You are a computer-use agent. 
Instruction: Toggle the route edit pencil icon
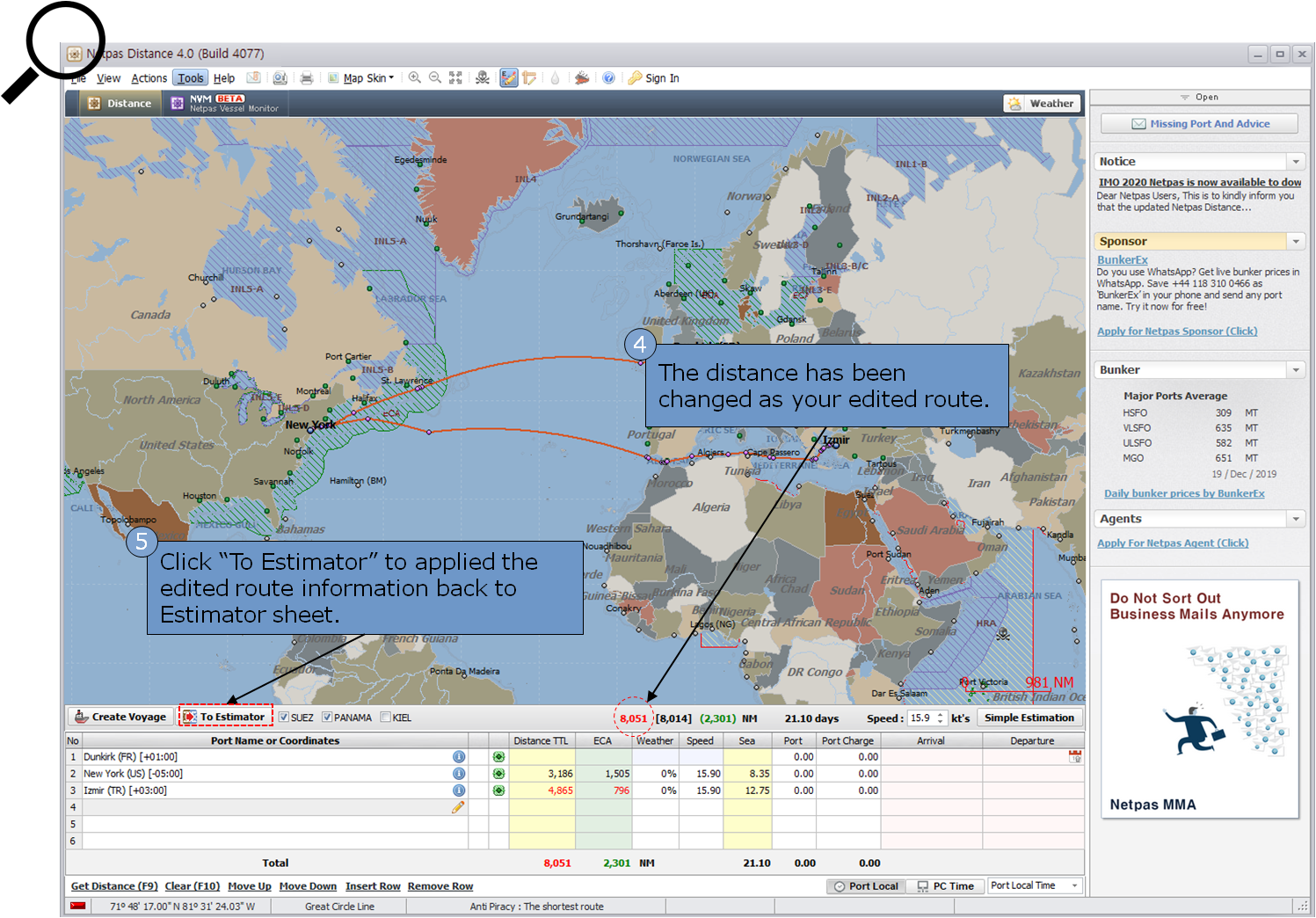pos(509,78)
